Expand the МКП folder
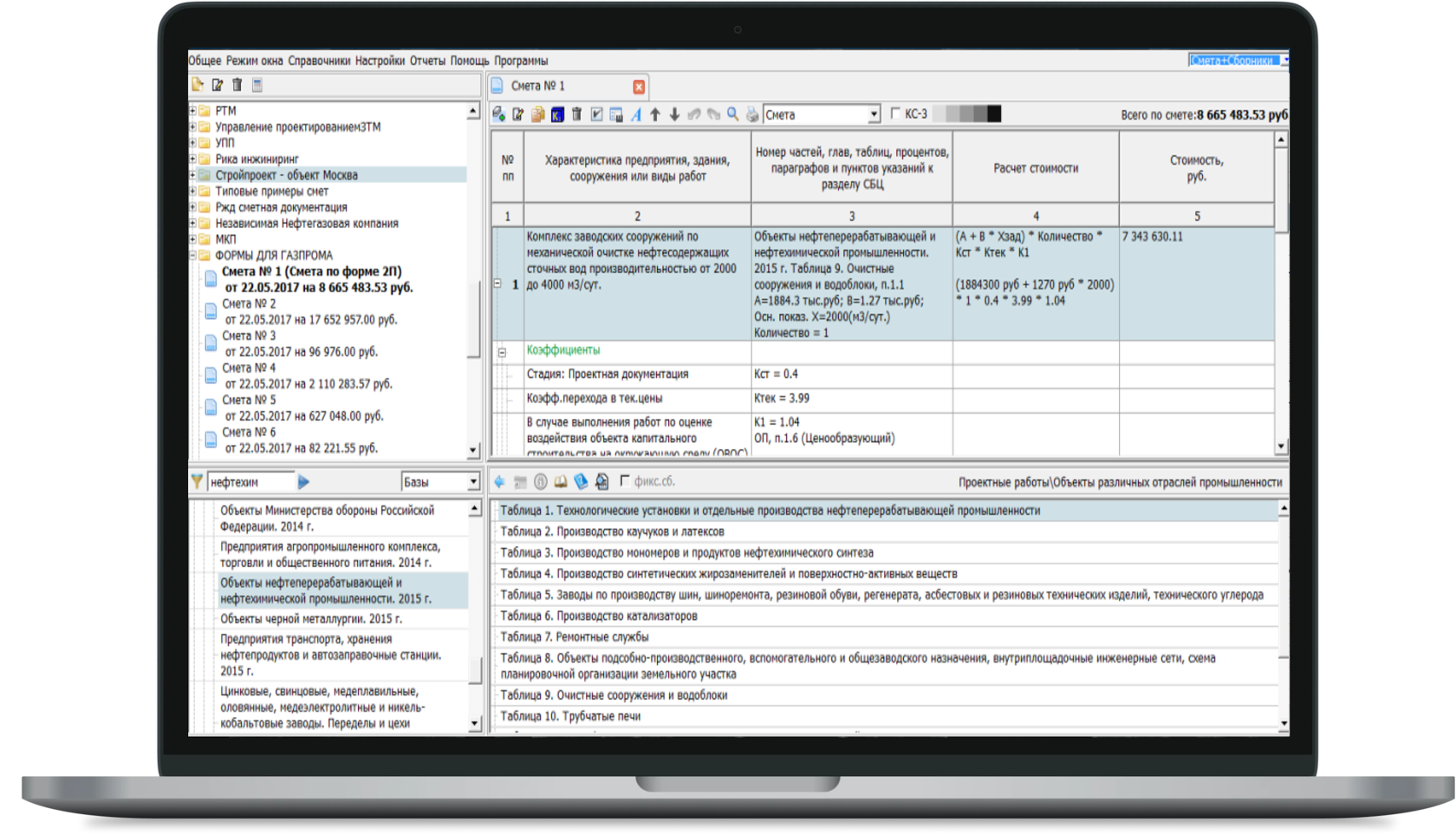 193,239
